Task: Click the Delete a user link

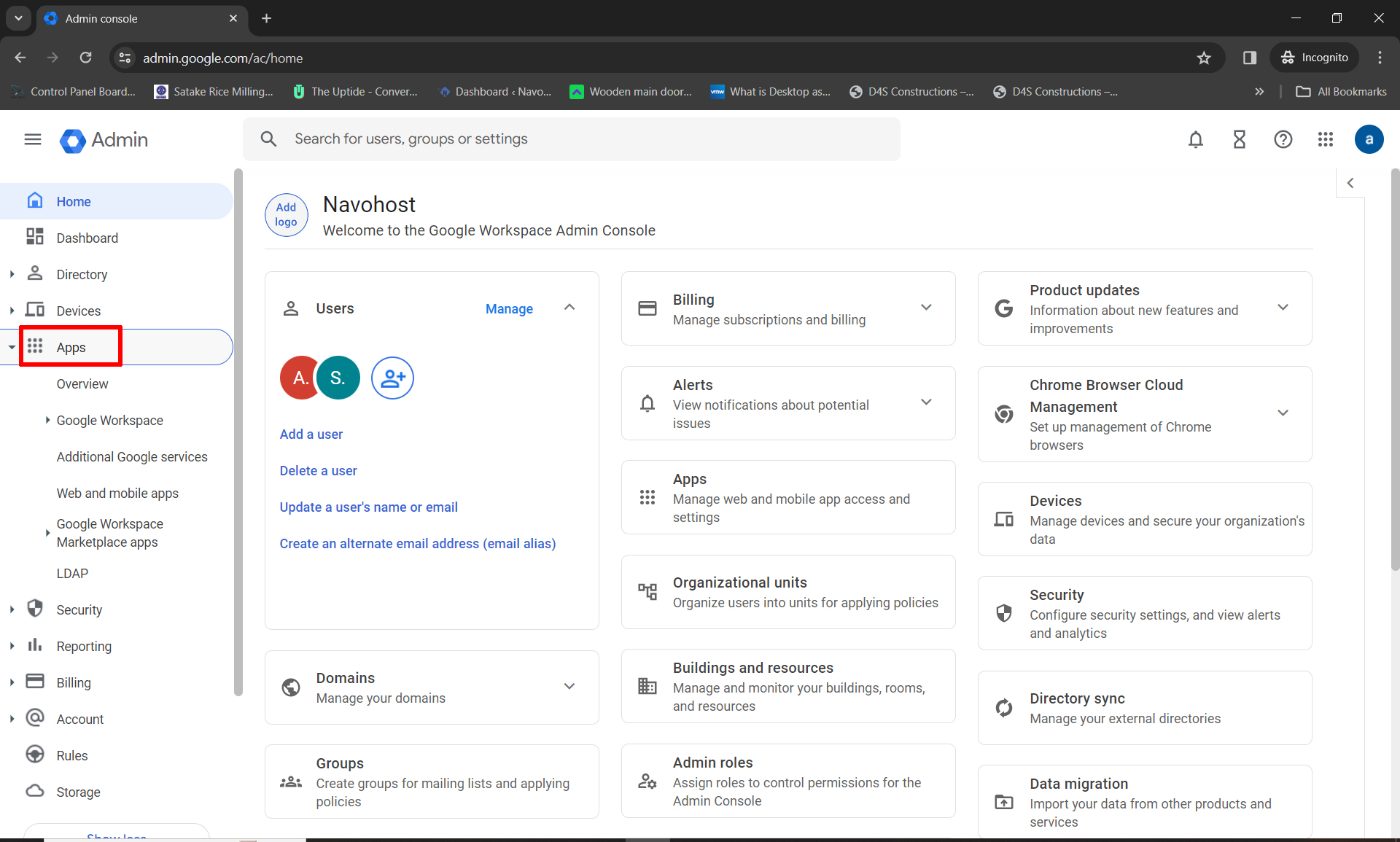Action: click(x=318, y=470)
